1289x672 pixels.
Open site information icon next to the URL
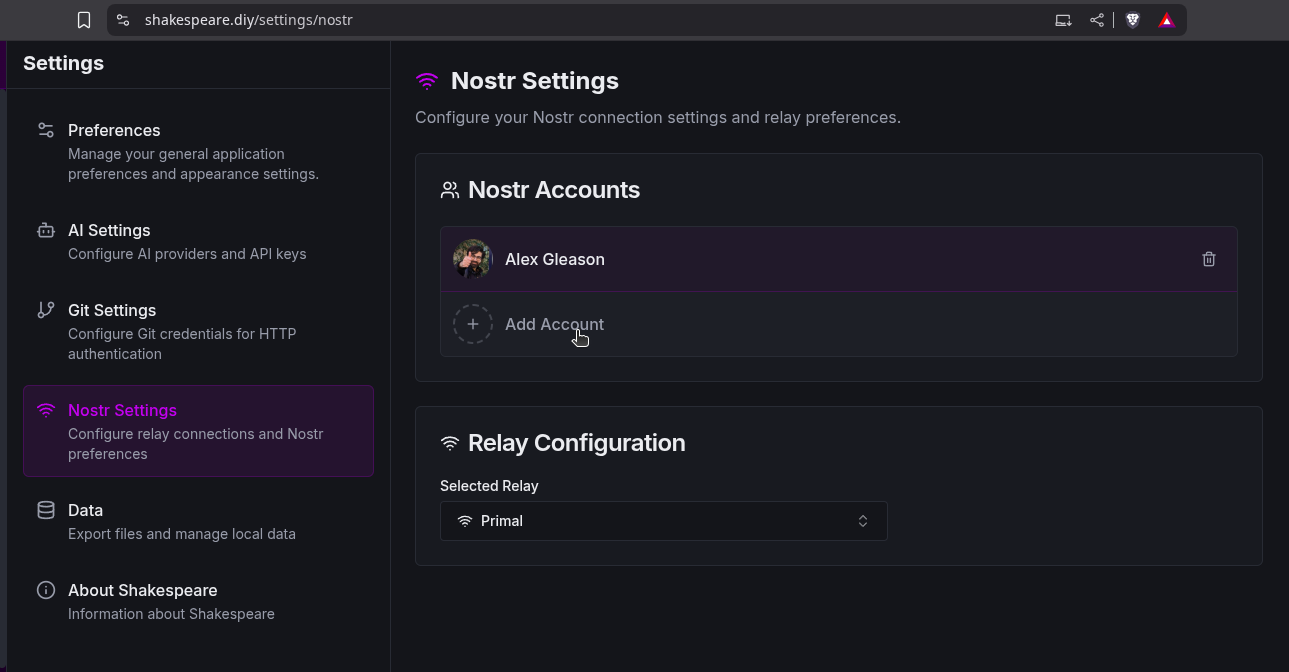click(123, 20)
